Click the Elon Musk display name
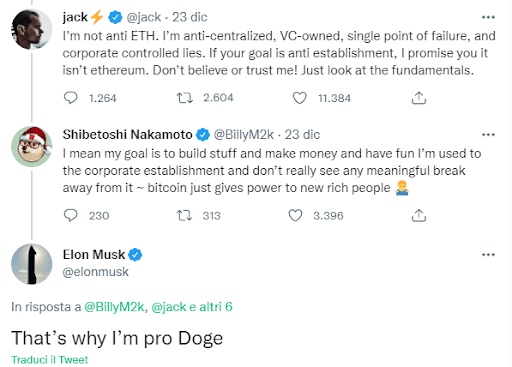This screenshot has height=367, width=512. [x=94, y=255]
